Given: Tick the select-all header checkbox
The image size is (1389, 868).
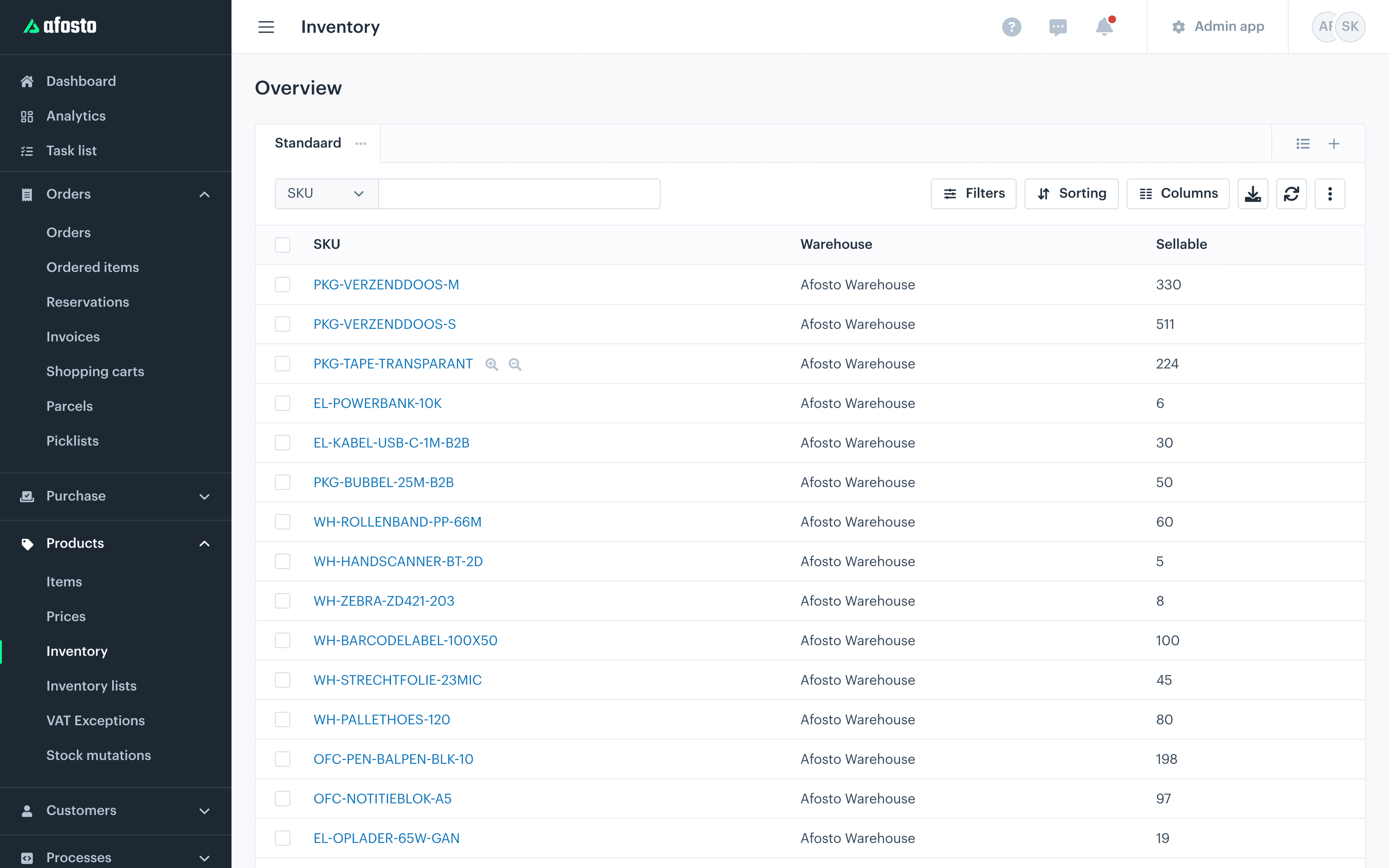Looking at the screenshot, I should click(x=283, y=244).
